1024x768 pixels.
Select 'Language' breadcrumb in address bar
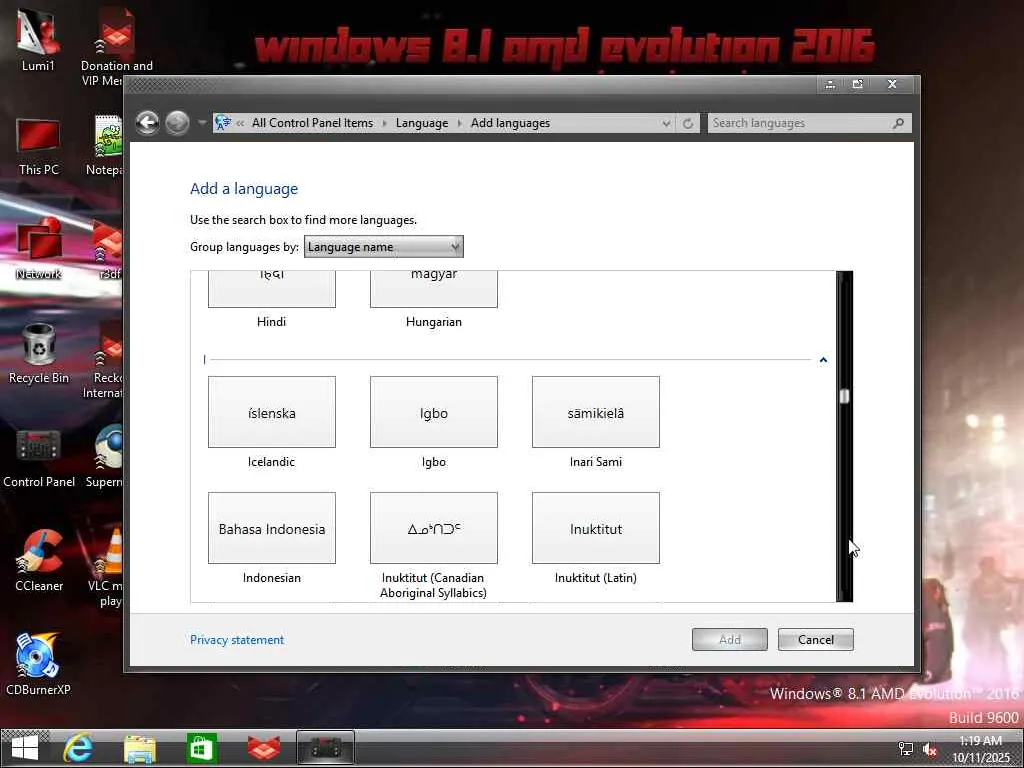pyautogui.click(x=422, y=123)
